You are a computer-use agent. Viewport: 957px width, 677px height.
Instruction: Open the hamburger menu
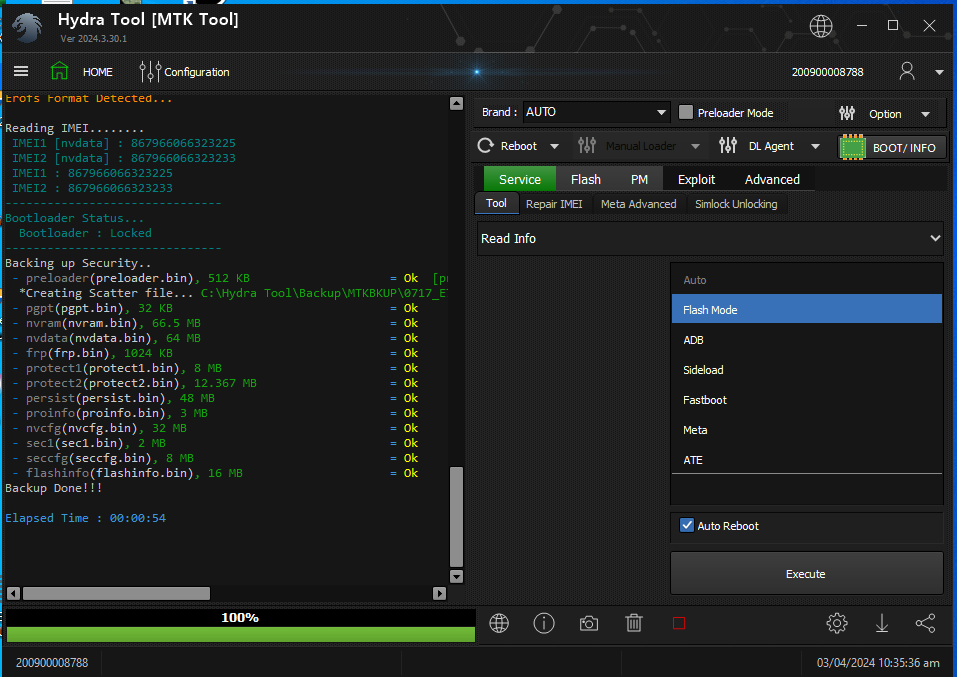21,71
